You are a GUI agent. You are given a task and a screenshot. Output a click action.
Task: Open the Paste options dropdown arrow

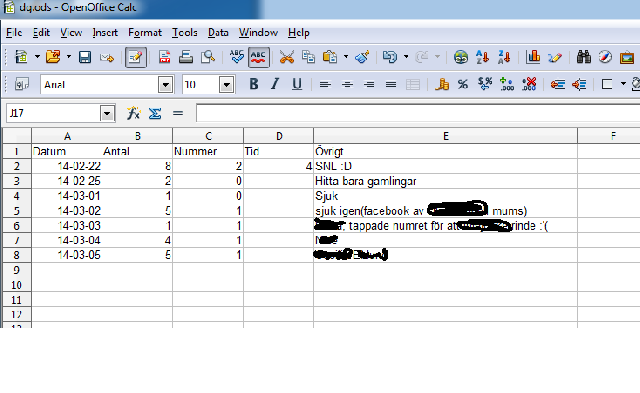346,57
